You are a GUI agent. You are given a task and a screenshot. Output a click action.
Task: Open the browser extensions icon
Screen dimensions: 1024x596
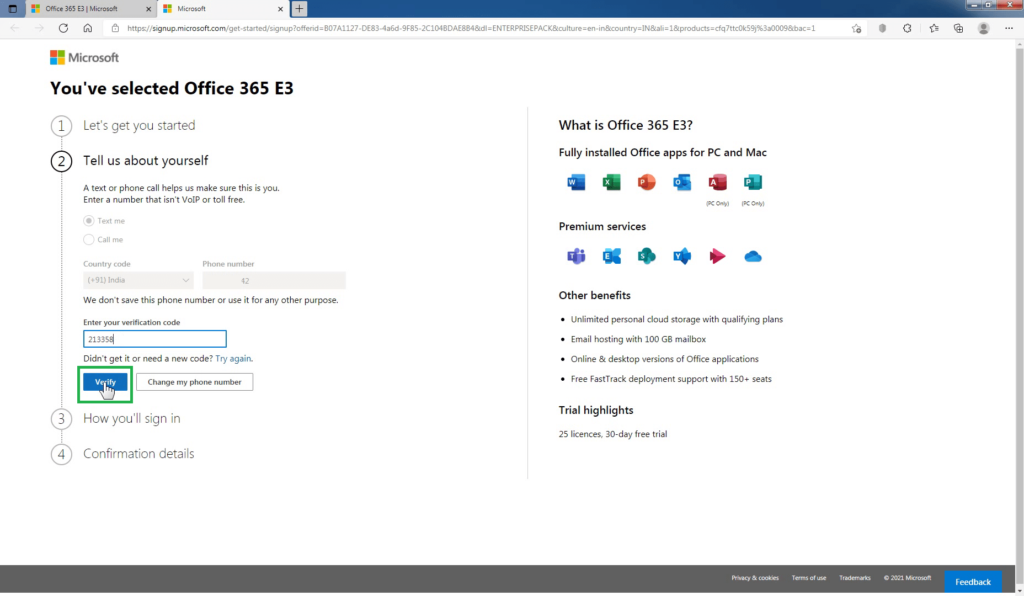(907, 28)
